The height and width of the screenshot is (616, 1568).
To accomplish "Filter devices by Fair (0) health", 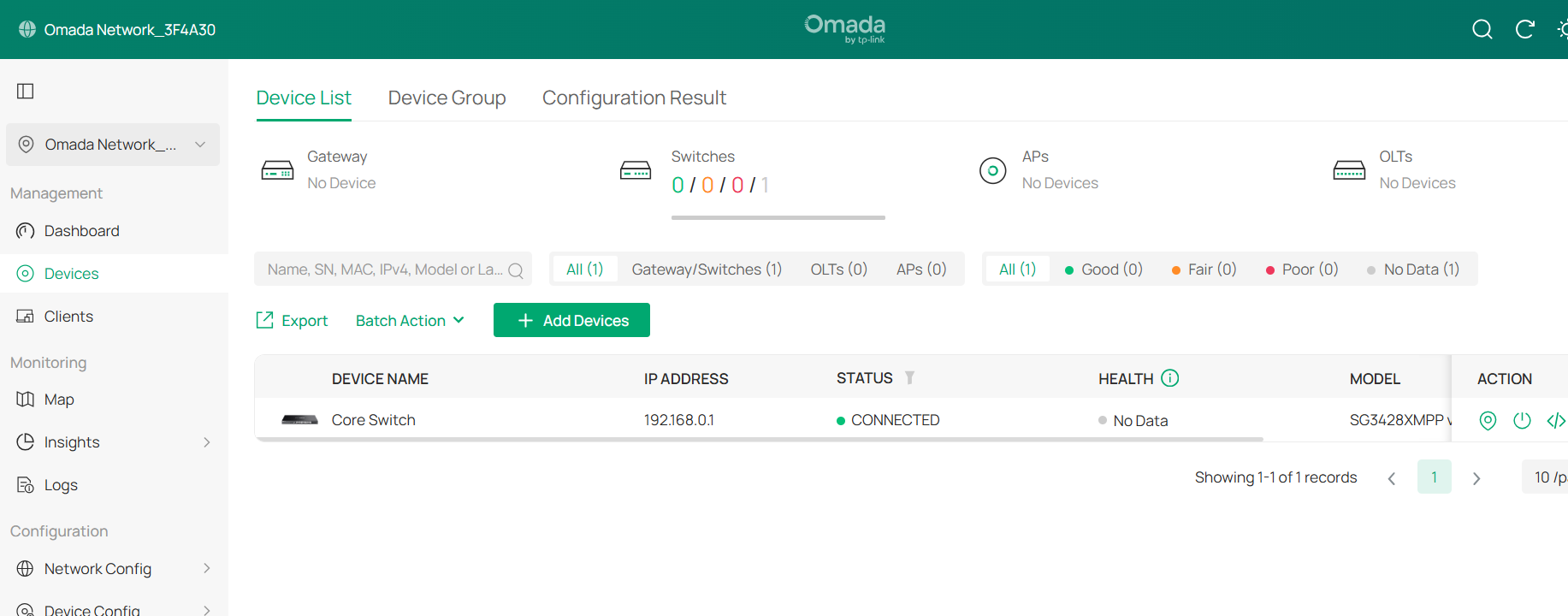I will tap(1204, 269).
